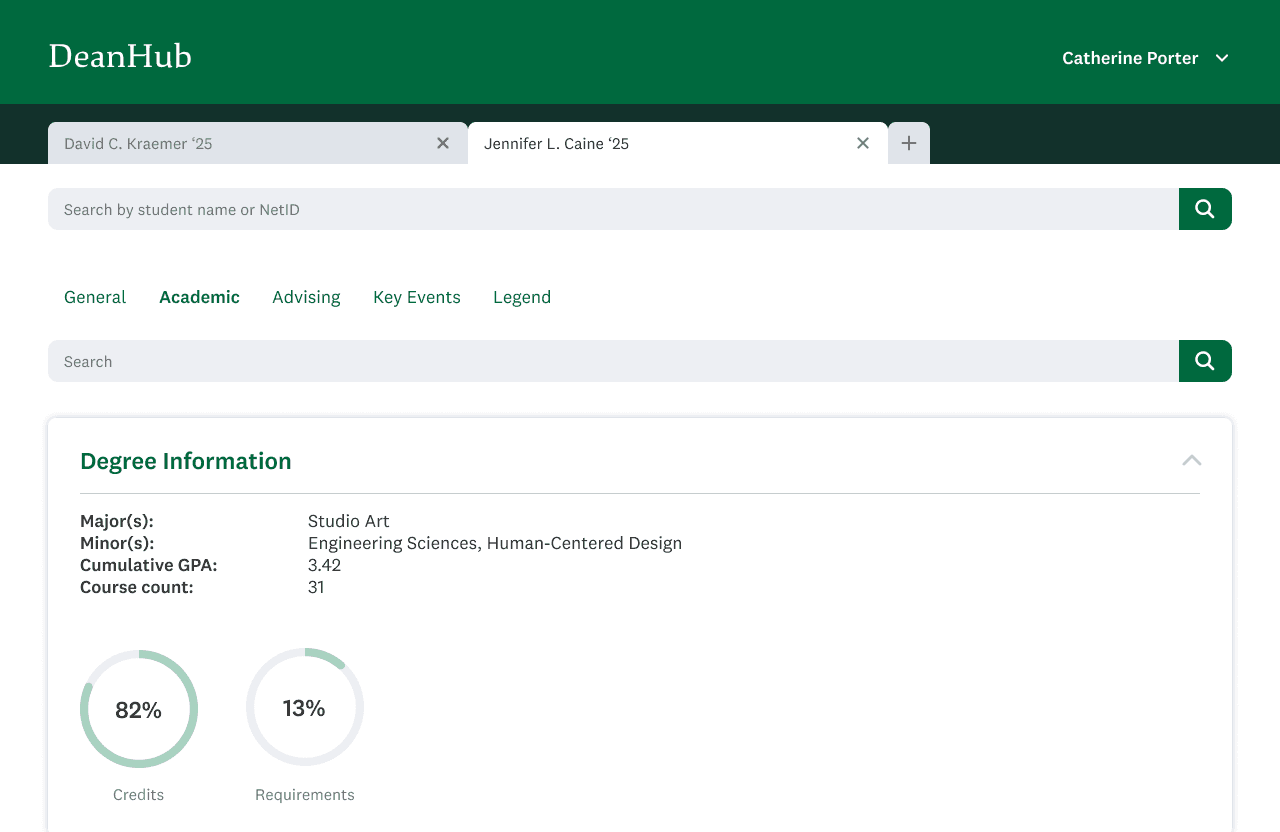Viewport: 1280px width, 832px height.
Task: Click the student search magnifier button
Action: pos(1205,209)
